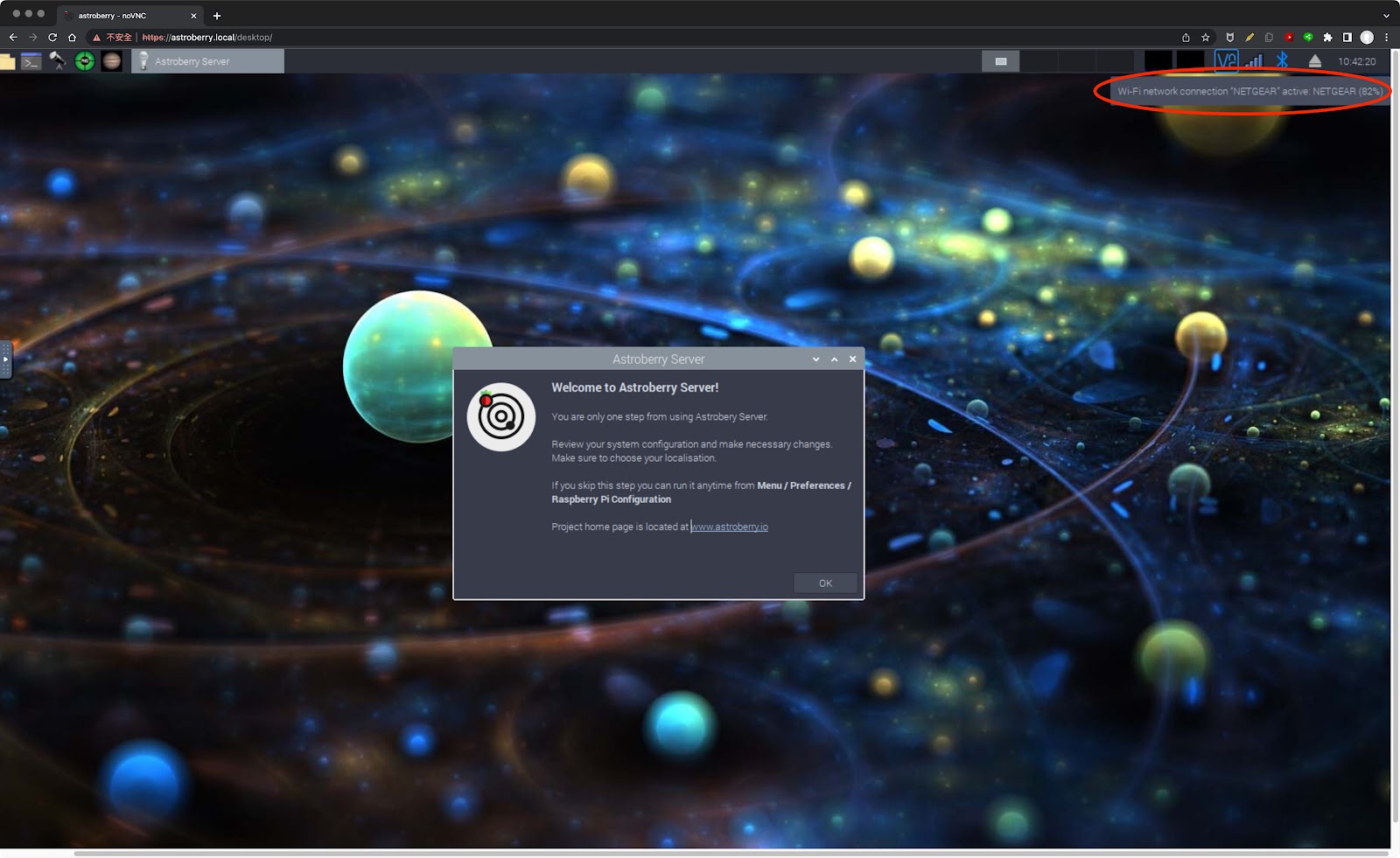Open the browser profile avatar
1400x858 pixels.
(1367, 38)
